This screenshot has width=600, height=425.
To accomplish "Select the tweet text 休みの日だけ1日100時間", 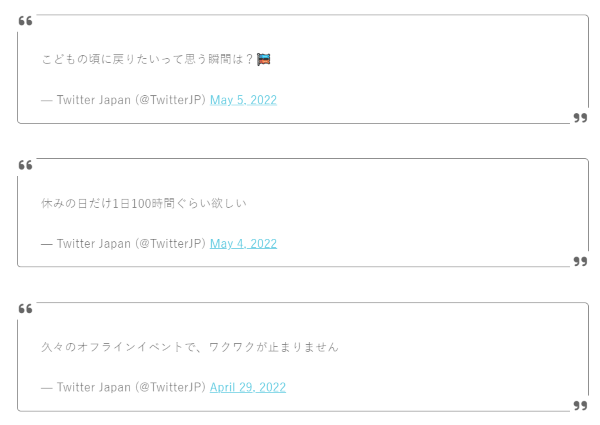I will 108,203.
